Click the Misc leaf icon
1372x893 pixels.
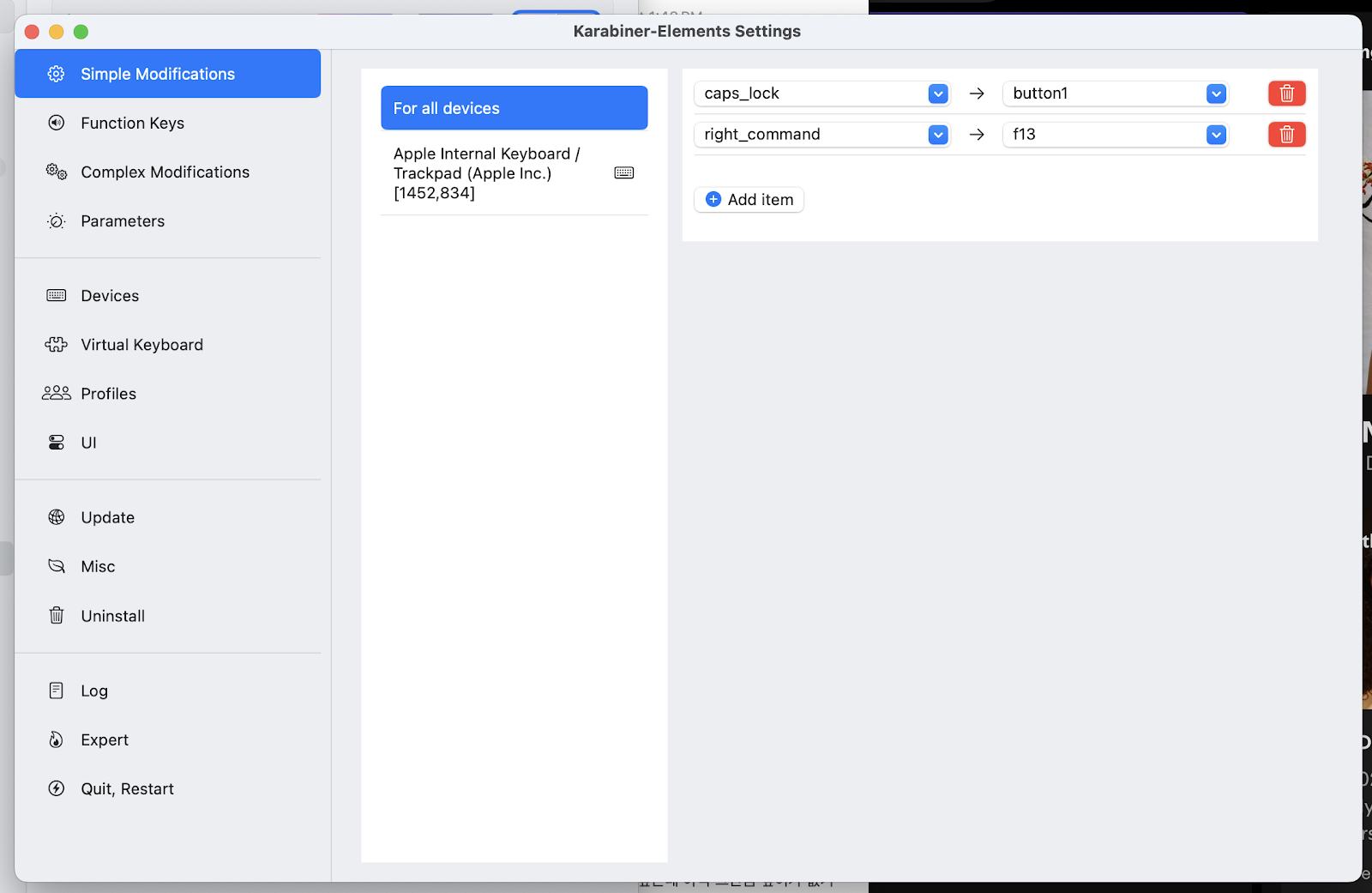(x=56, y=566)
